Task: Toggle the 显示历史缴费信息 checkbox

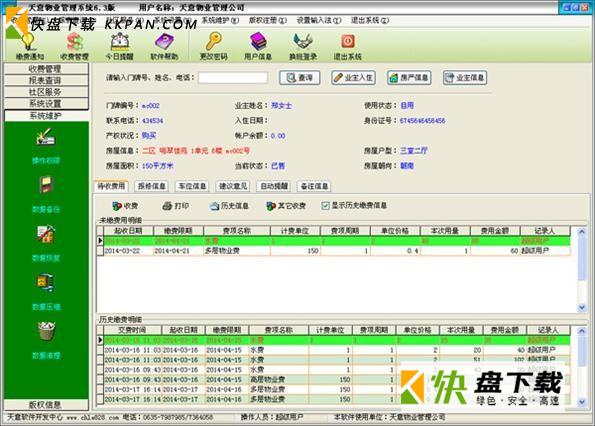Action: pyautogui.click(x=325, y=206)
